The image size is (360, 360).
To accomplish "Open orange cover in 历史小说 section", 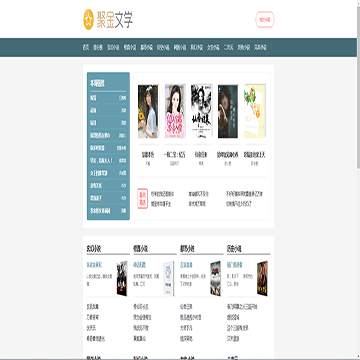I will click(x=262, y=279).
